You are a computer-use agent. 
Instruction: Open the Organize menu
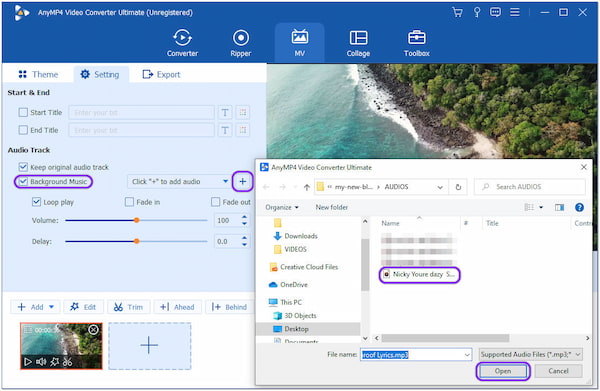pos(282,207)
